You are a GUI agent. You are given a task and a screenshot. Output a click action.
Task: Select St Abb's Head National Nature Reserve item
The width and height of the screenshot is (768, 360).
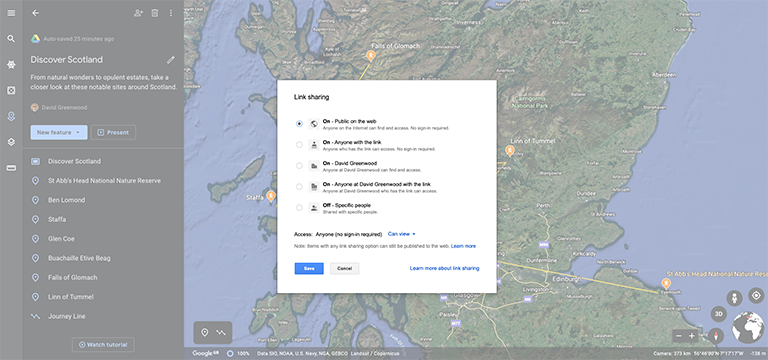click(103, 181)
